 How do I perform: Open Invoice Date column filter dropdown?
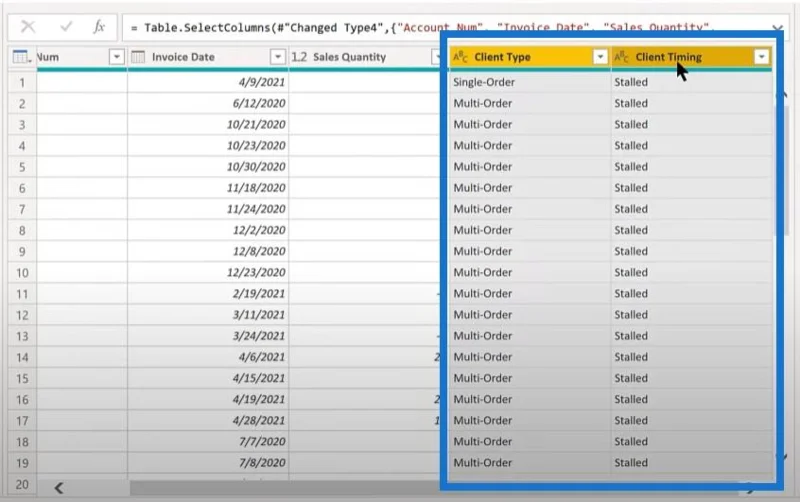coord(278,57)
